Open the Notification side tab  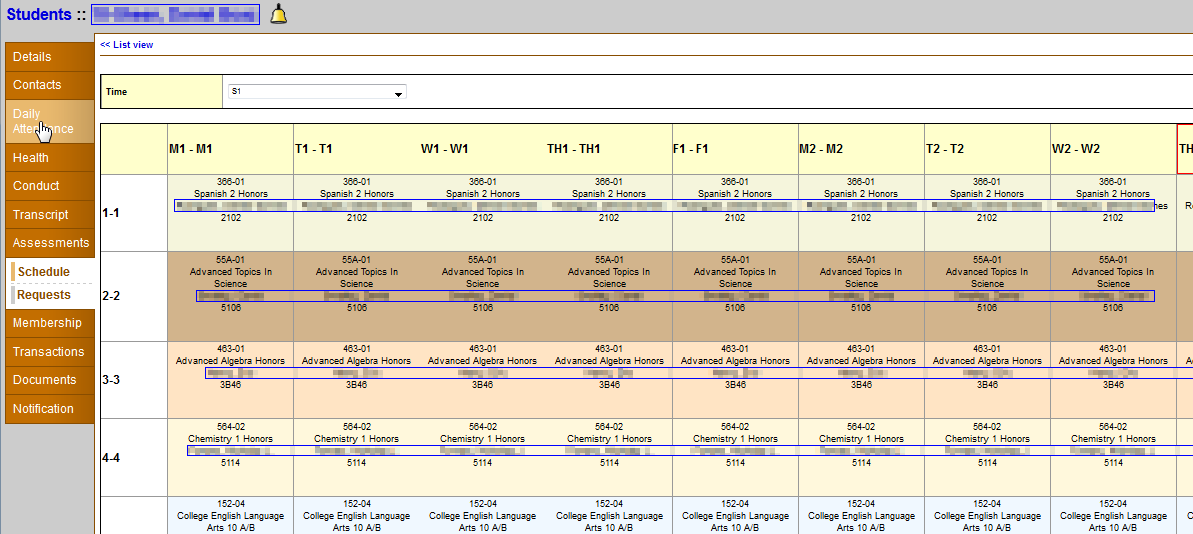49,409
